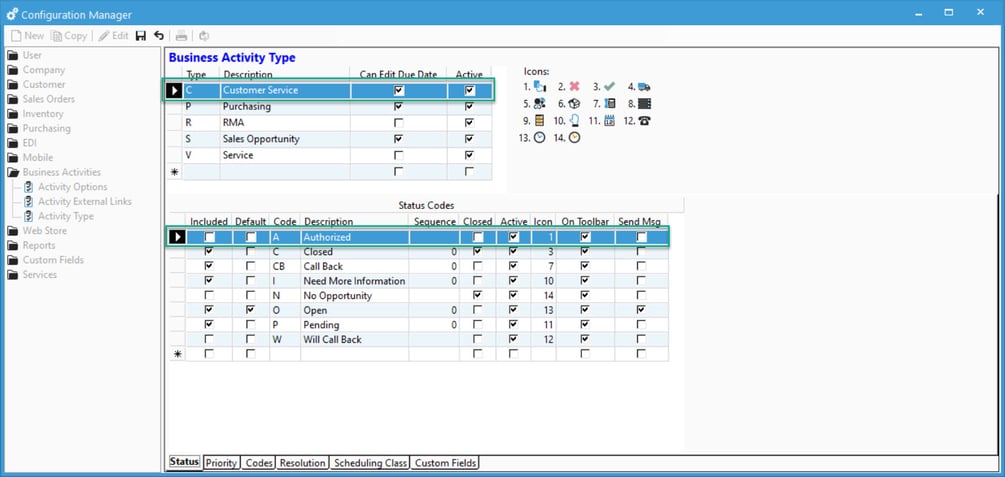
Task: Open Activity Options in the tree
Action: (72, 187)
